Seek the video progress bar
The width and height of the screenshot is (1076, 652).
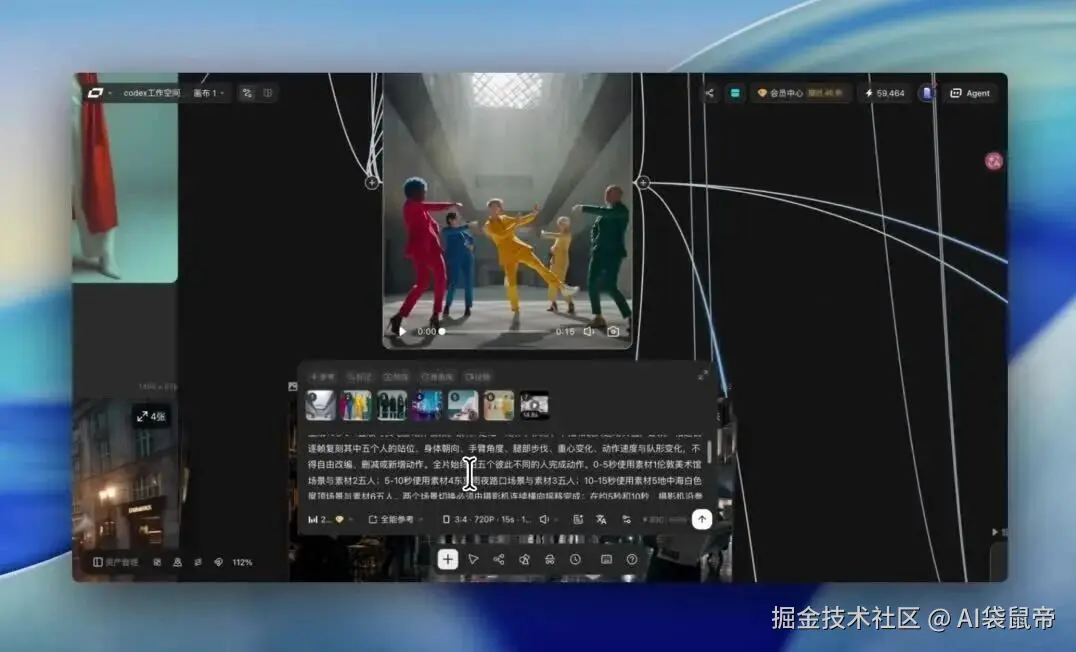[x=497, y=331]
